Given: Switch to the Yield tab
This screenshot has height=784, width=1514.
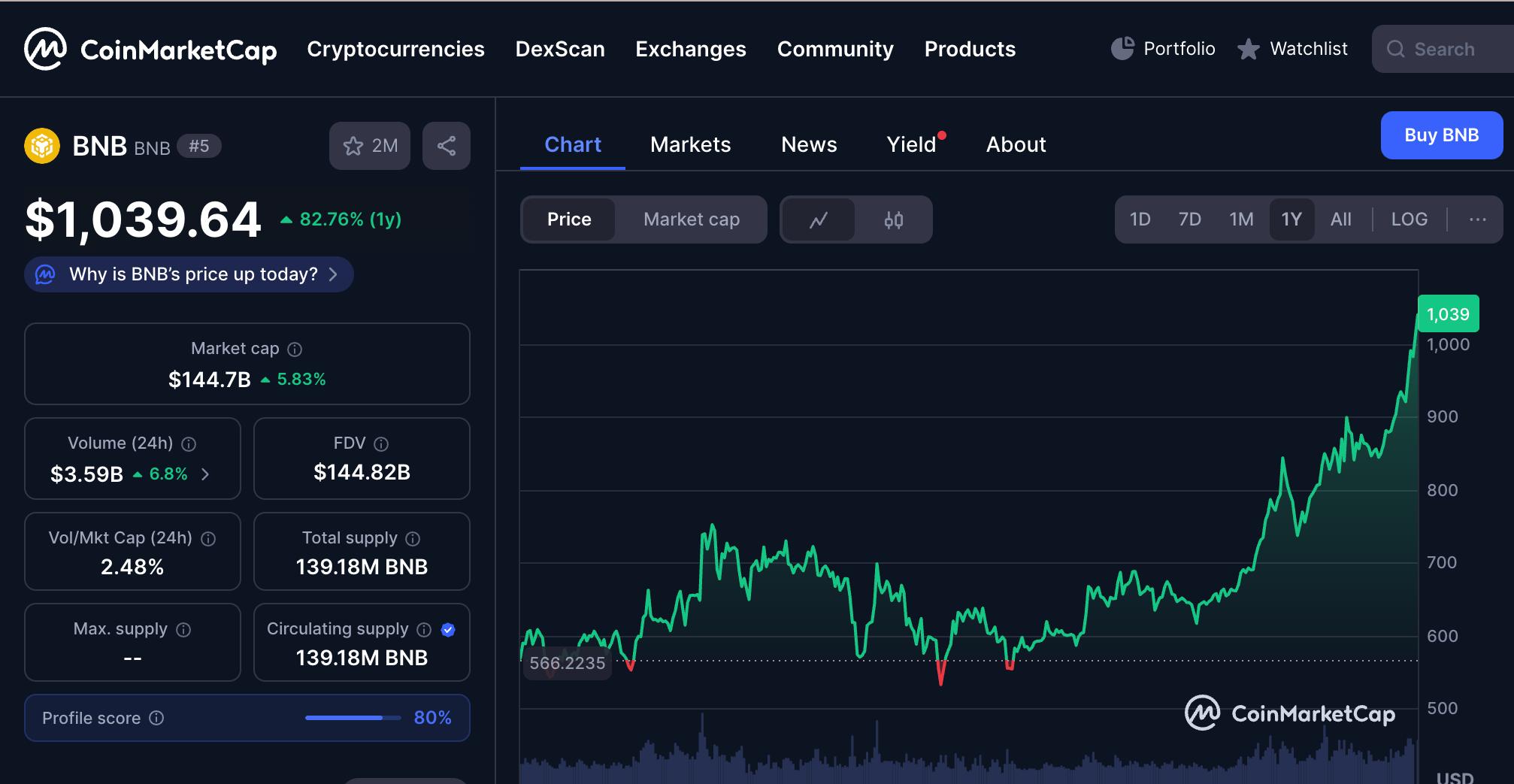Looking at the screenshot, I should click(912, 144).
